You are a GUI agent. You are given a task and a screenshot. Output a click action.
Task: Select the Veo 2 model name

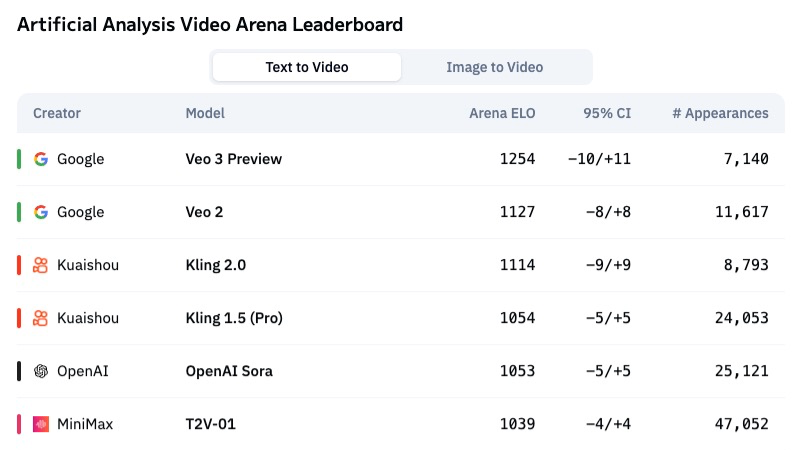pos(207,212)
